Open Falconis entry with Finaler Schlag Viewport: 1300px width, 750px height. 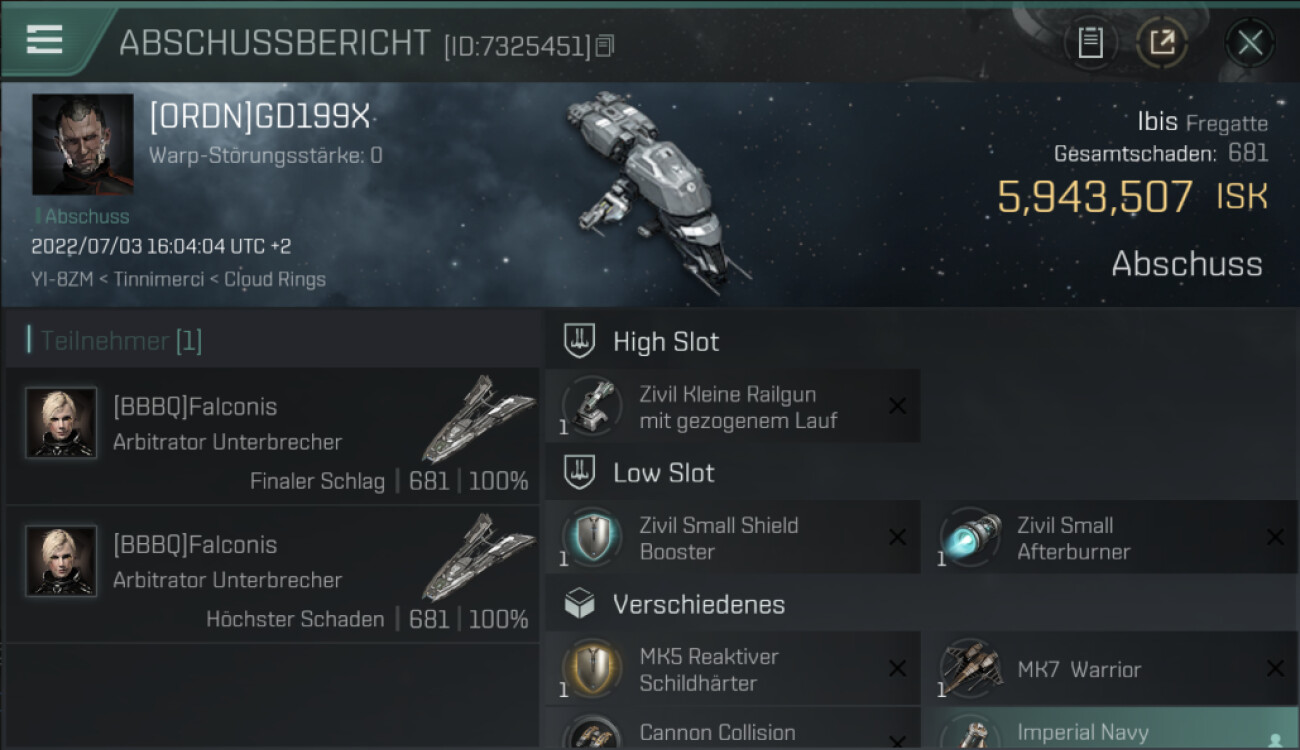(272, 437)
